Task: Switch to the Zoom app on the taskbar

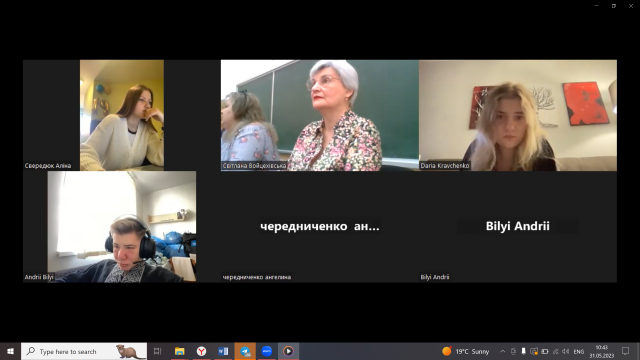Action: (x=267, y=351)
